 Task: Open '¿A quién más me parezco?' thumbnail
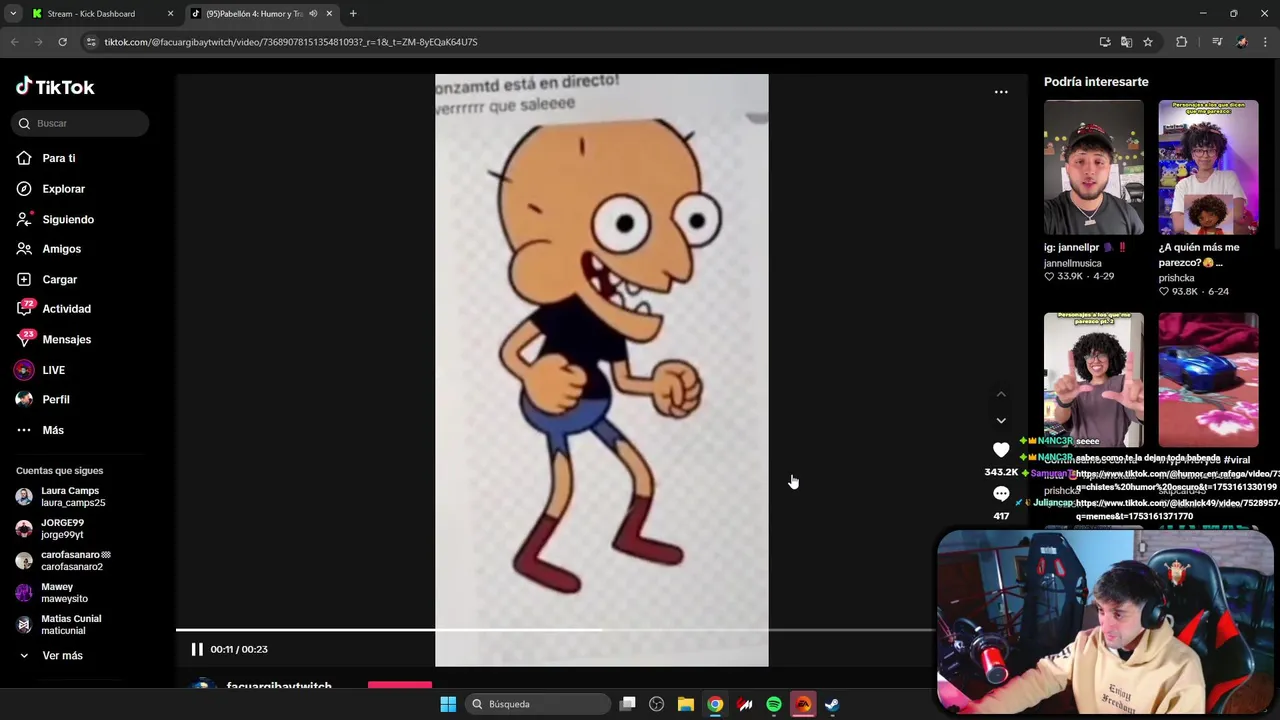pos(1208,168)
